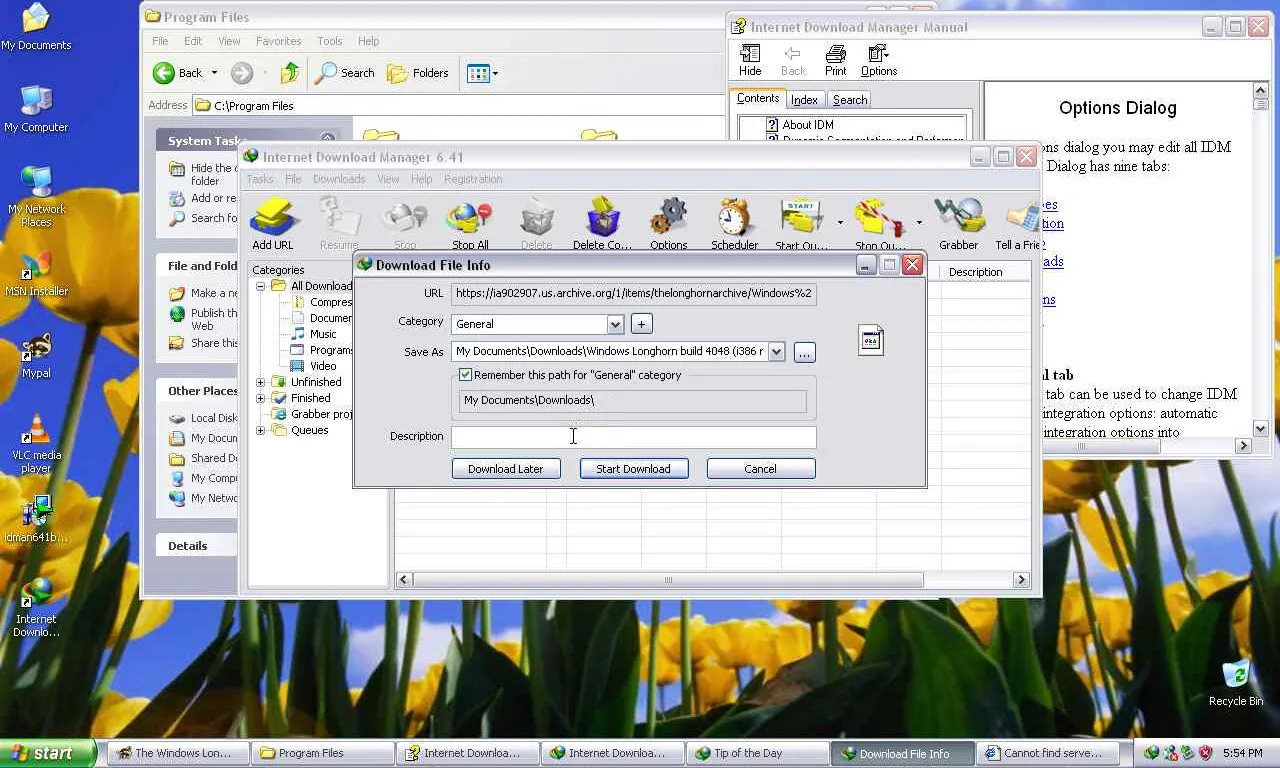Image resolution: width=1280 pixels, height=768 pixels.
Task: Open the Recycle Bin desktop icon
Action: (1236, 682)
